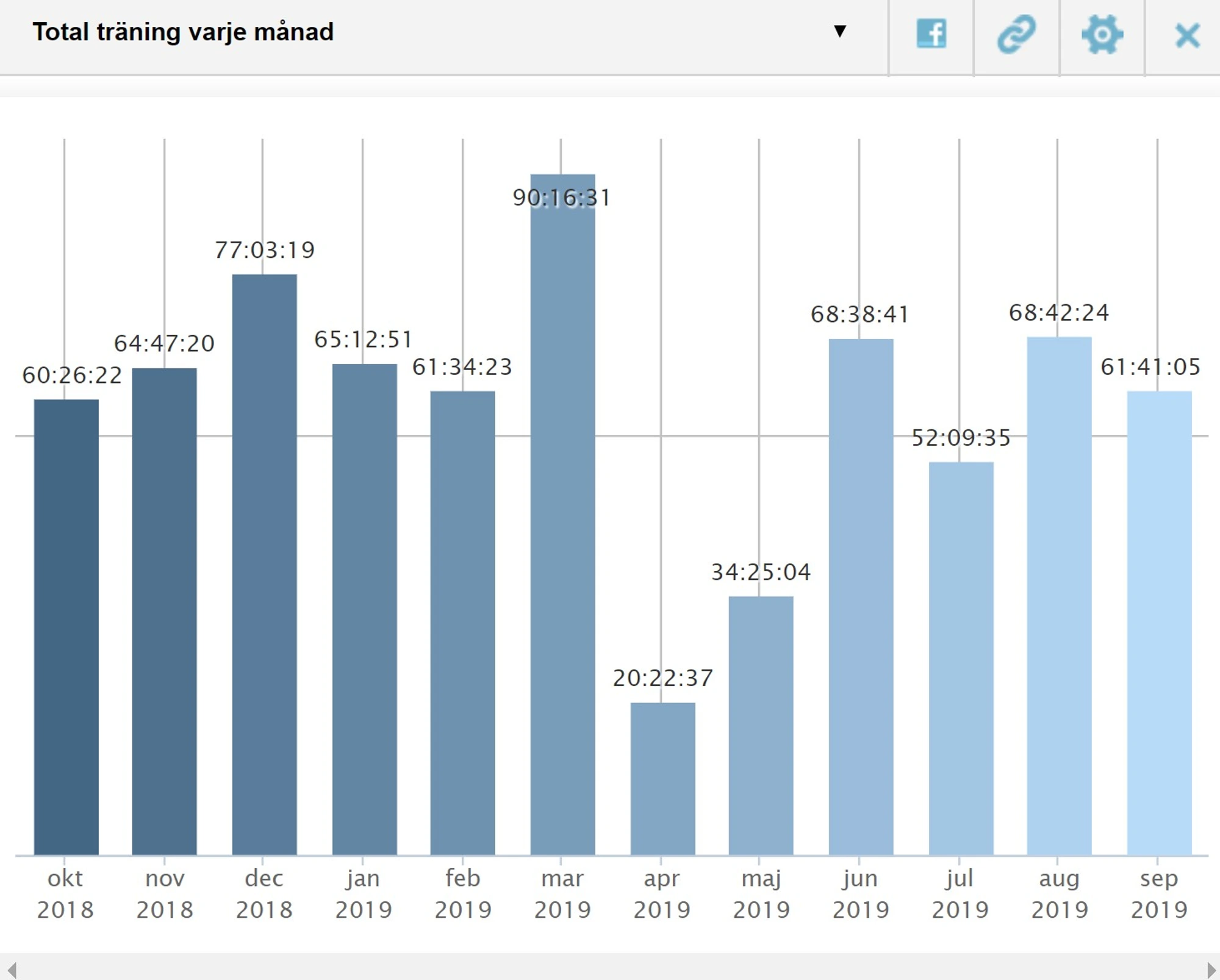Select the apr 2019 bar
The width and height of the screenshot is (1220, 980).
click(x=662, y=779)
